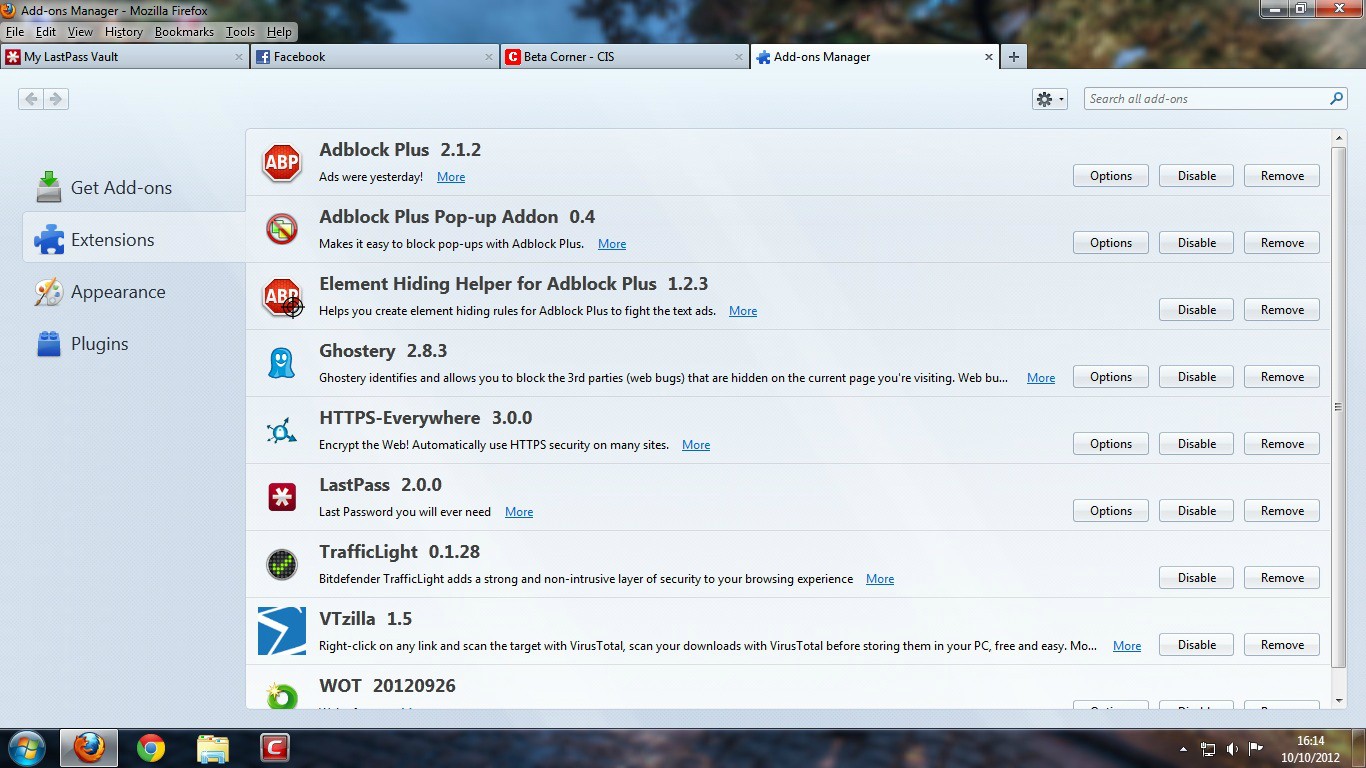This screenshot has height=768, width=1366.
Task: Click the Element Hiding Helper icon
Action: tap(282, 297)
